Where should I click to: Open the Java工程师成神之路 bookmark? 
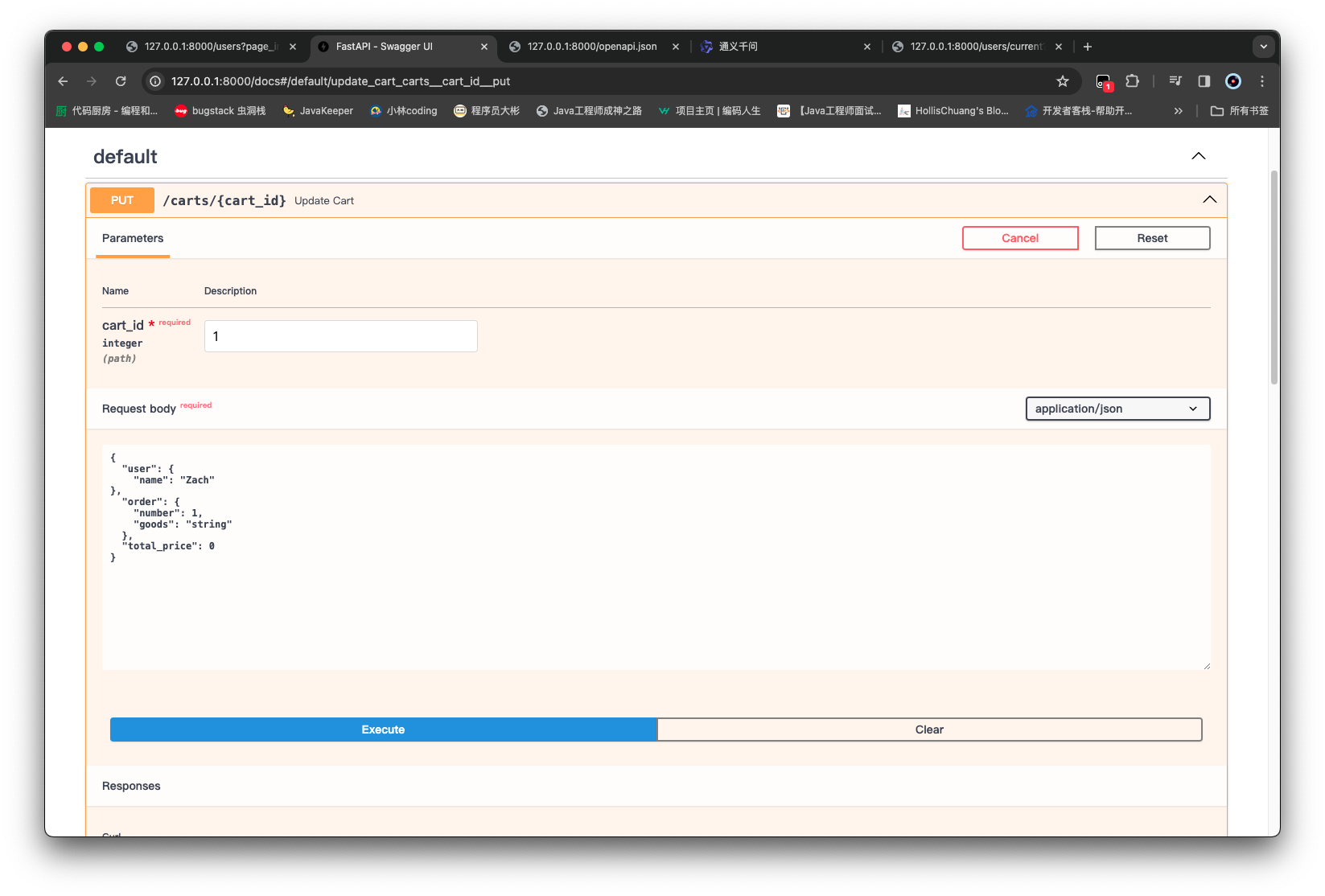(x=589, y=111)
